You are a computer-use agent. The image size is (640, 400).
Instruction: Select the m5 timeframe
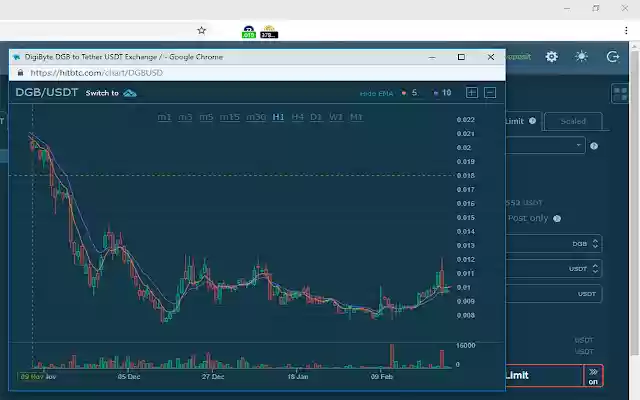click(x=206, y=117)
